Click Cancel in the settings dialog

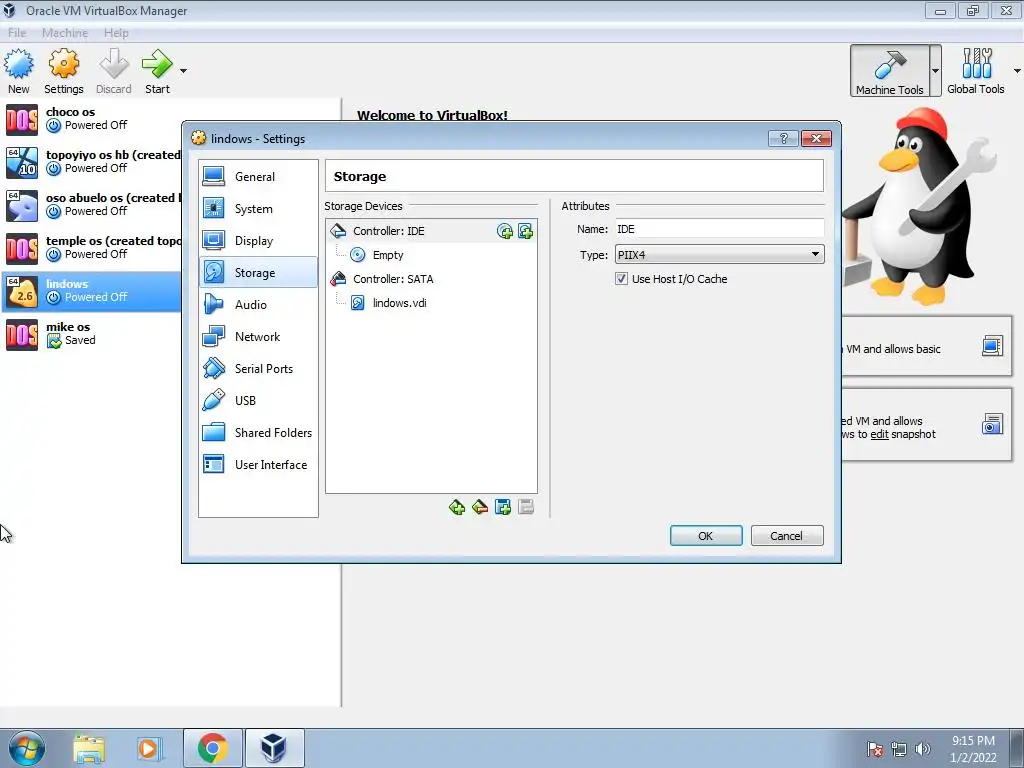point(787,536)
